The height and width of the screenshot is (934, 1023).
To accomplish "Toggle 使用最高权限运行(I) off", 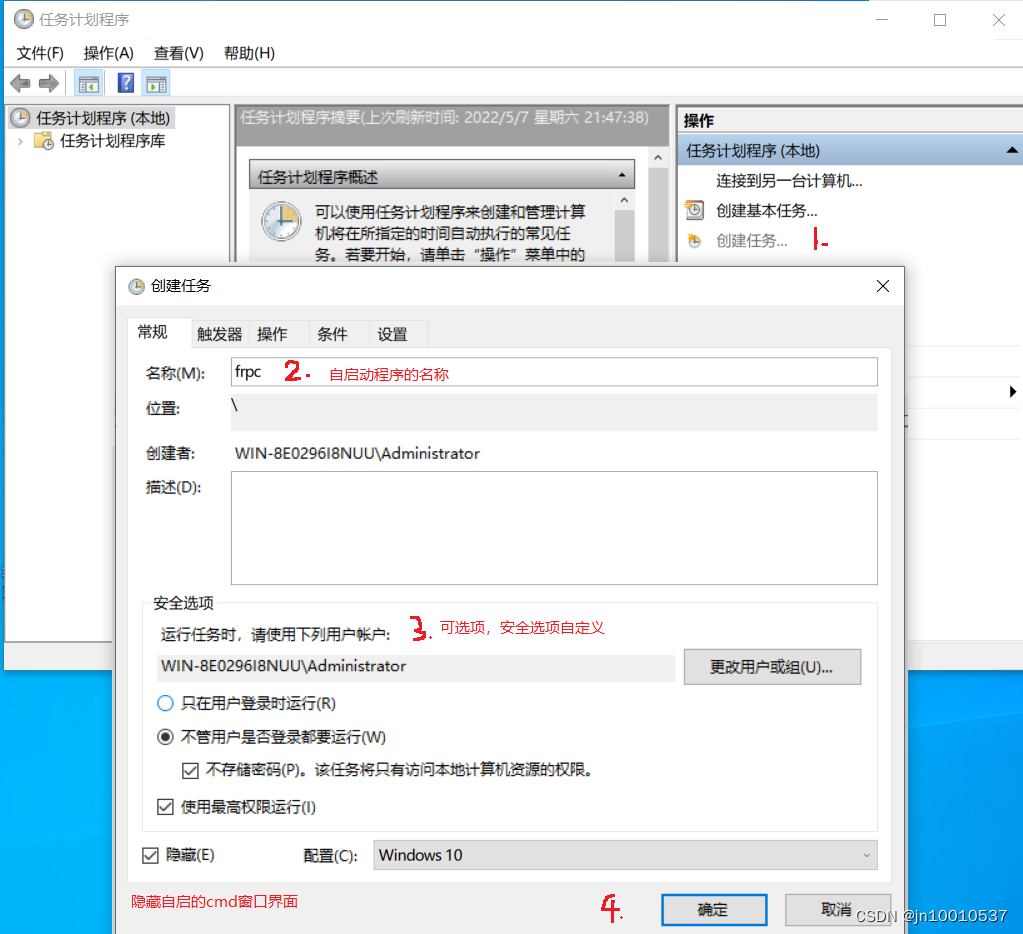I will [x=165, y=806].
